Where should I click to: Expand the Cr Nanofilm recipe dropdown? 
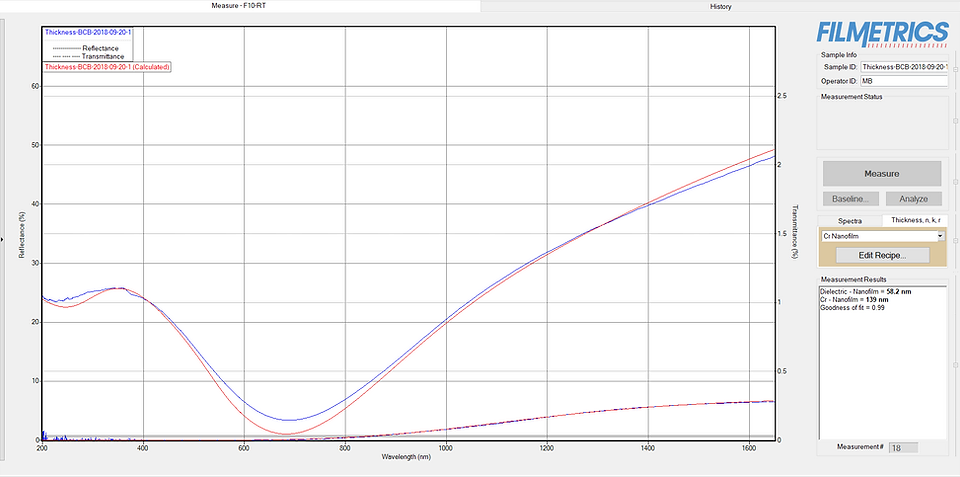[939, 237]
